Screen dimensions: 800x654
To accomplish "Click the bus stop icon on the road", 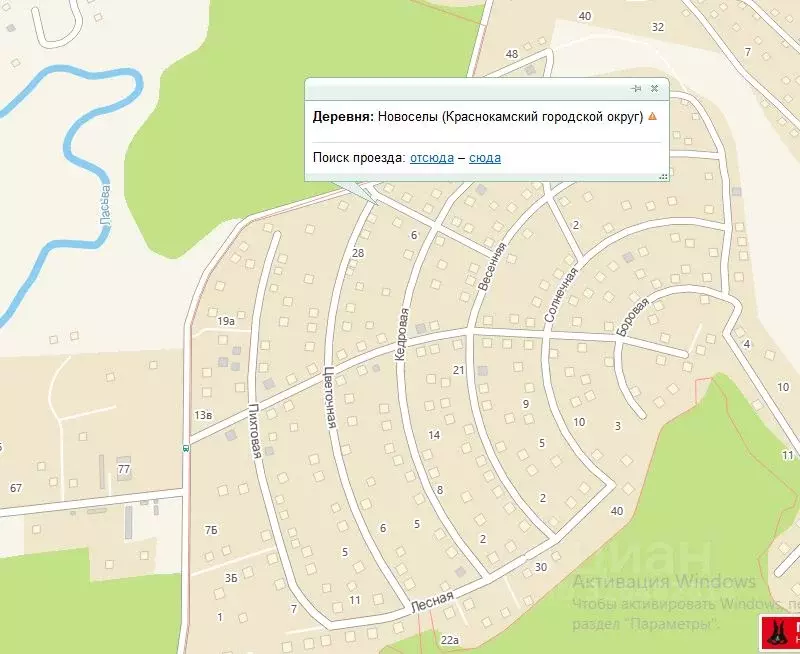I will click(x=185, y=448).
